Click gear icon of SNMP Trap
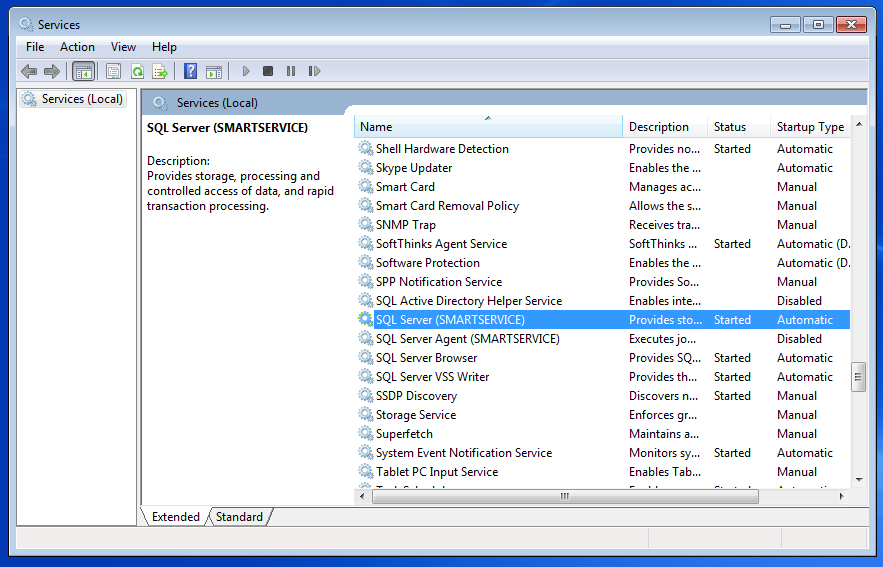 click(x=366, y=224)
